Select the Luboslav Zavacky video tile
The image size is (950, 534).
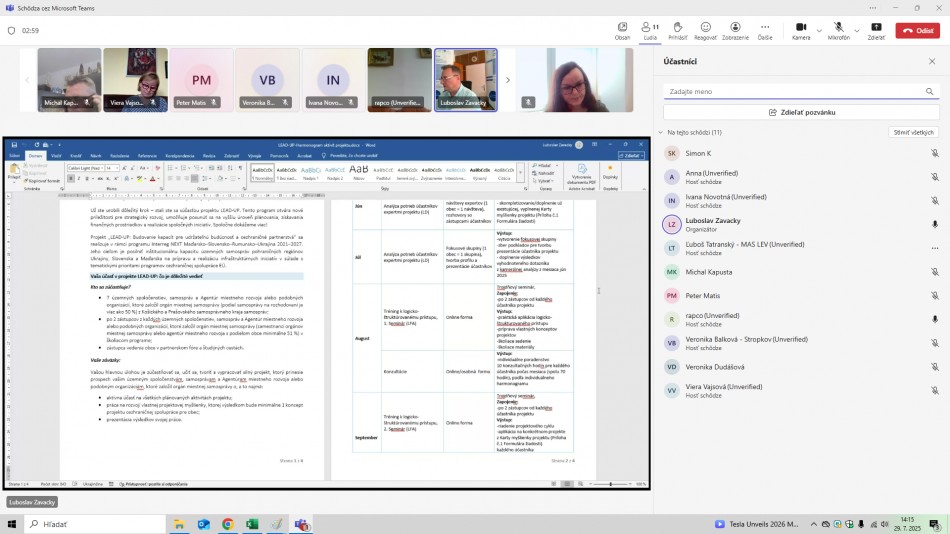(x=465, y=80)
